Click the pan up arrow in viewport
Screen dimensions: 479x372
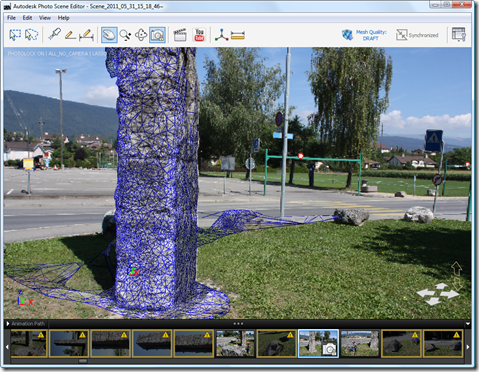point(441,286)
